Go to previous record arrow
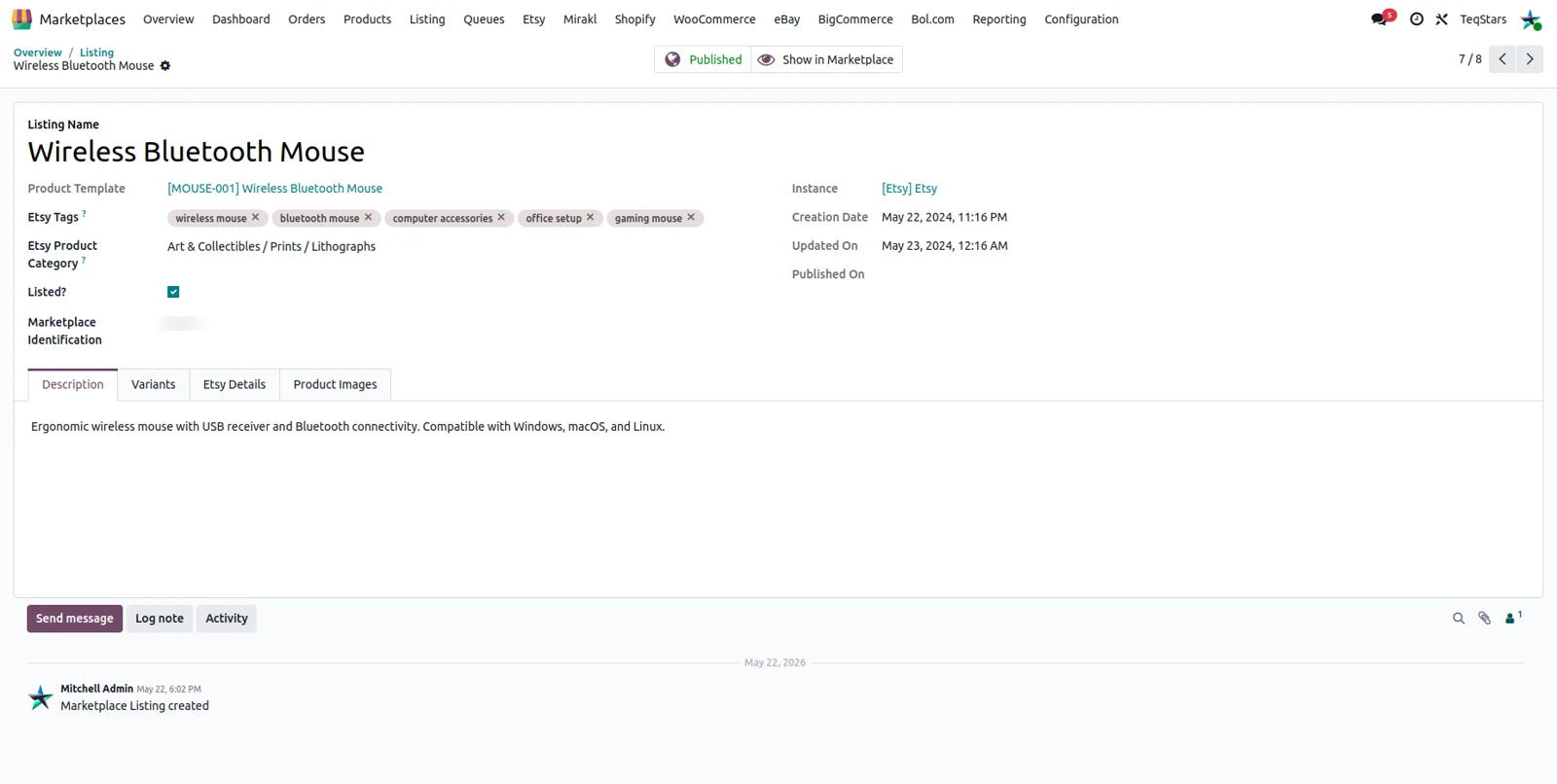This screenshot has height=784, width=1557. tap(1503, 59)
